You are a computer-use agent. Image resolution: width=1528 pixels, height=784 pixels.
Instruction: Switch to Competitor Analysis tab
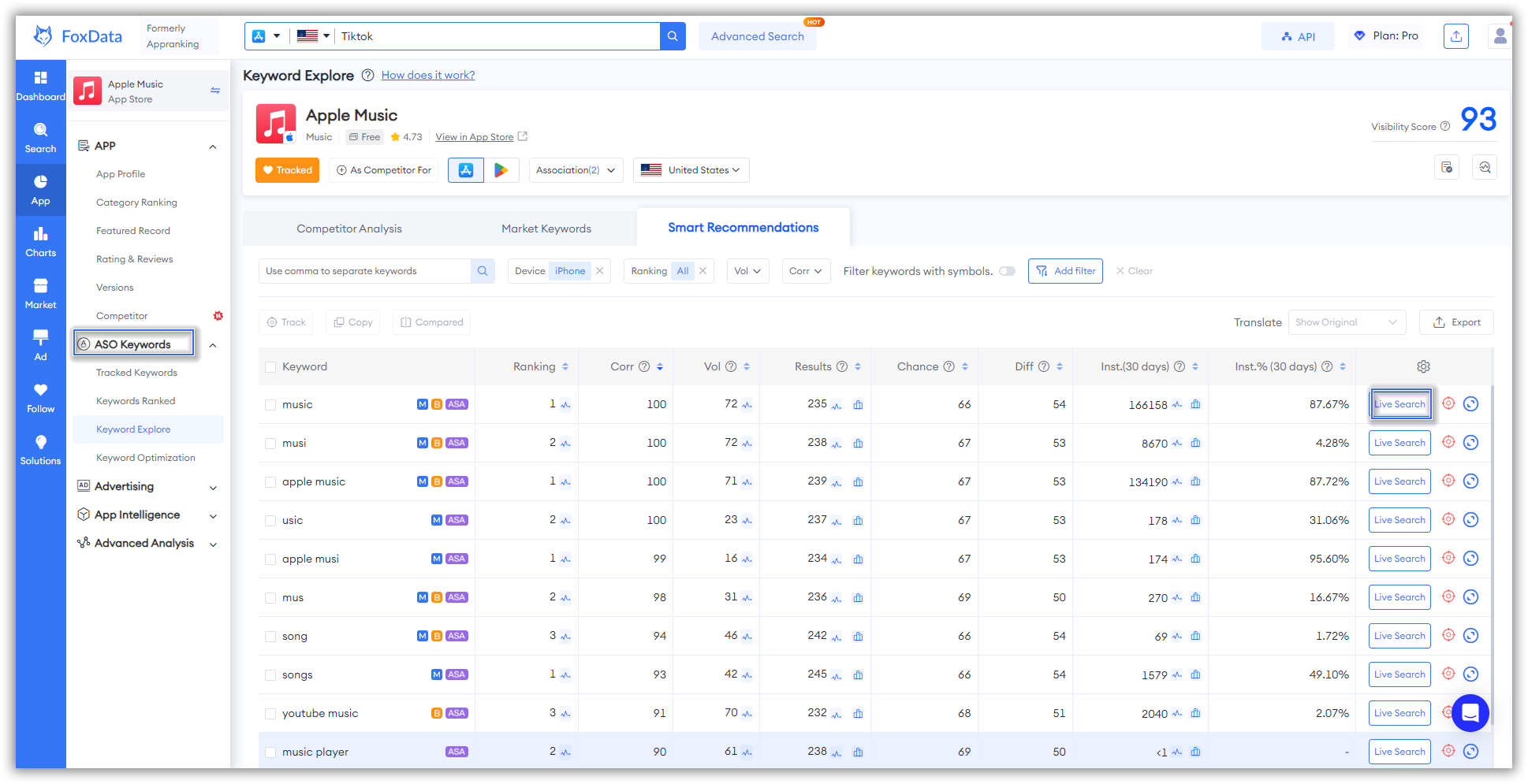349,229
